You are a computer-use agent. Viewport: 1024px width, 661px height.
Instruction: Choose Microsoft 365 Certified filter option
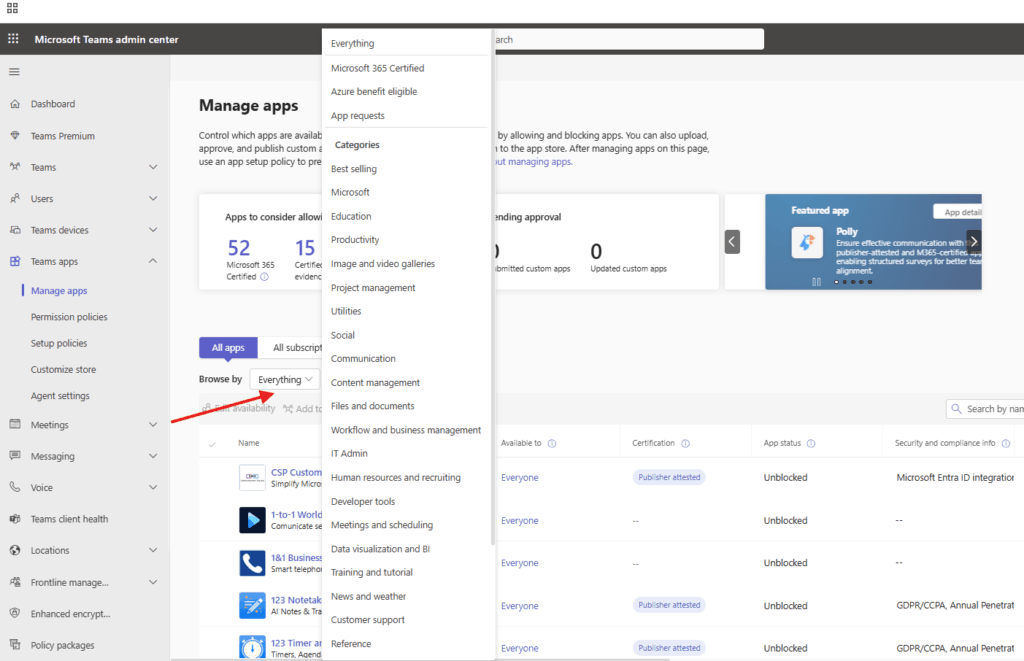pyautogui.click(x=377, y=68)
